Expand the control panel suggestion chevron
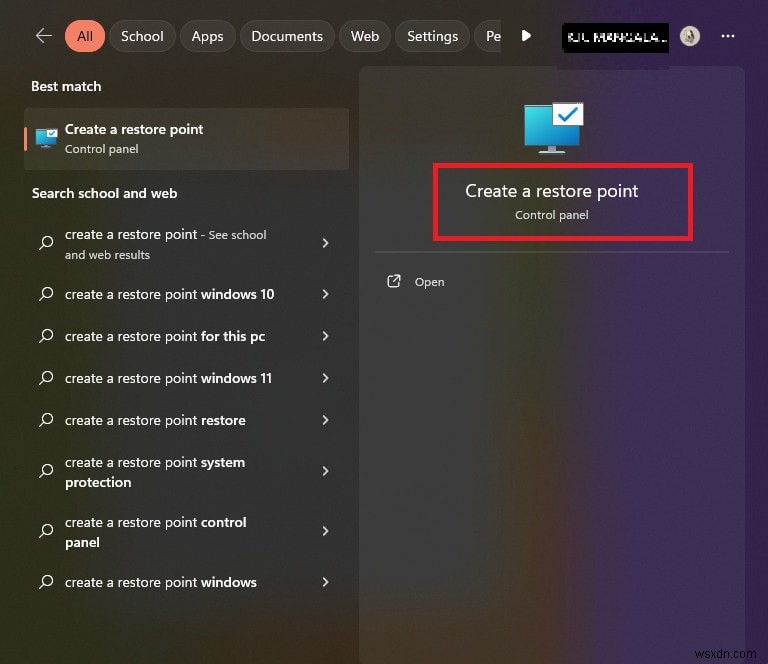Image resolution: width=768 pixels, height=664 pixels. pyautogui.click(x=325, y=531)
